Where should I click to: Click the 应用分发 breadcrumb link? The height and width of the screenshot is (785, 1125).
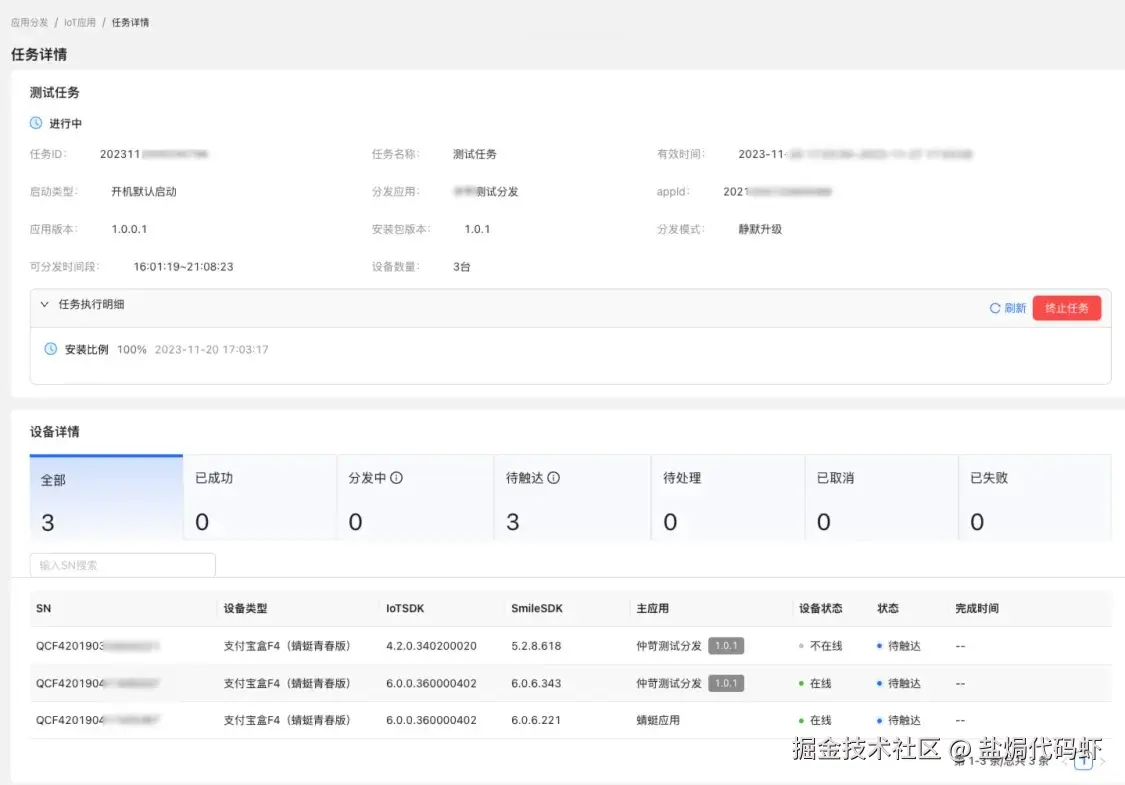tap(29, 22)
